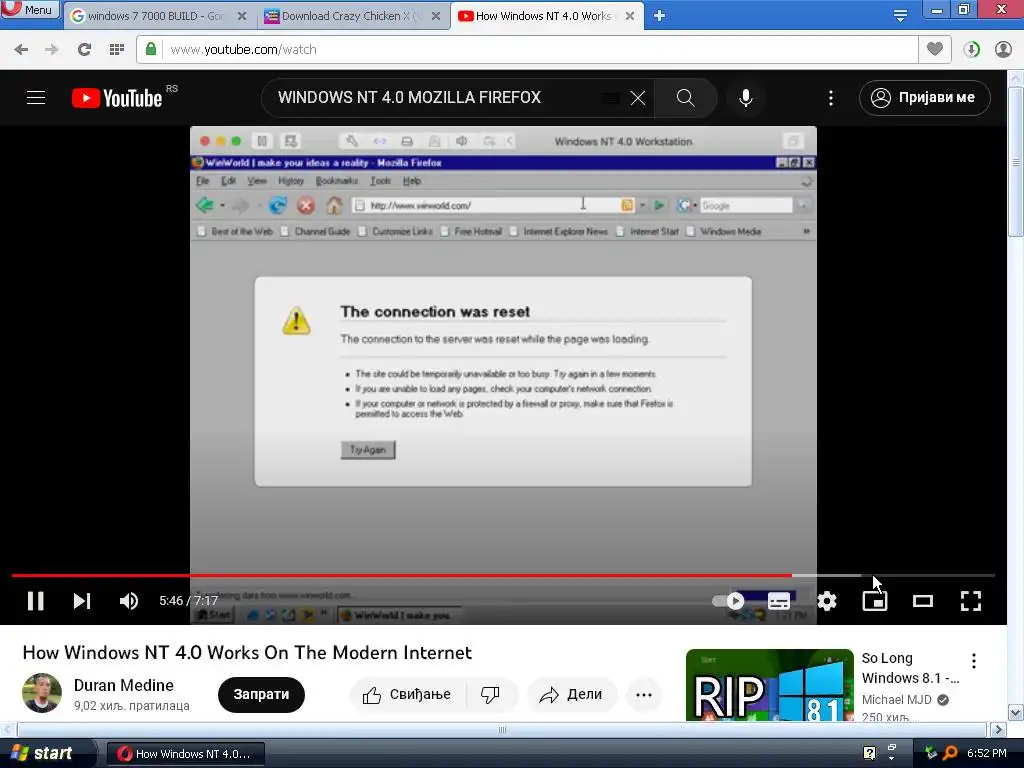Screen dimensions: 1024x768
Task: Bookmark page with the heart icon
Action: [935, 49]
